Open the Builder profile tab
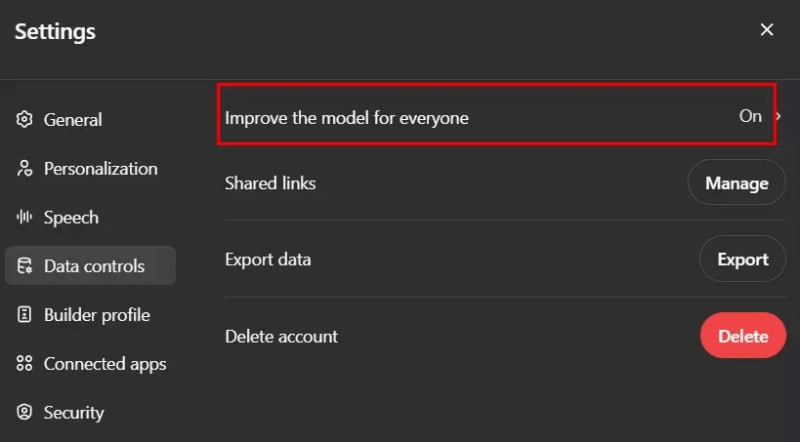This screenshot has width=800, height=442. click(97, 316)
